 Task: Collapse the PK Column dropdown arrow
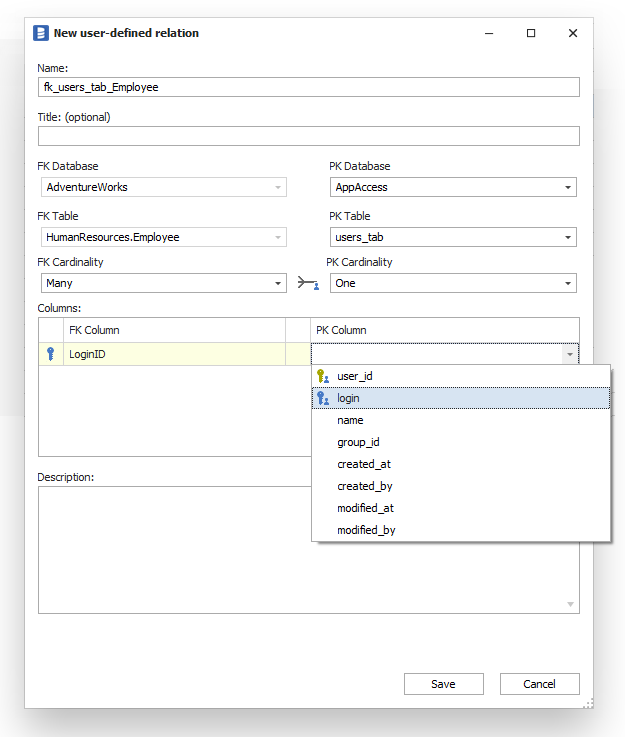(x=569, y=354)
